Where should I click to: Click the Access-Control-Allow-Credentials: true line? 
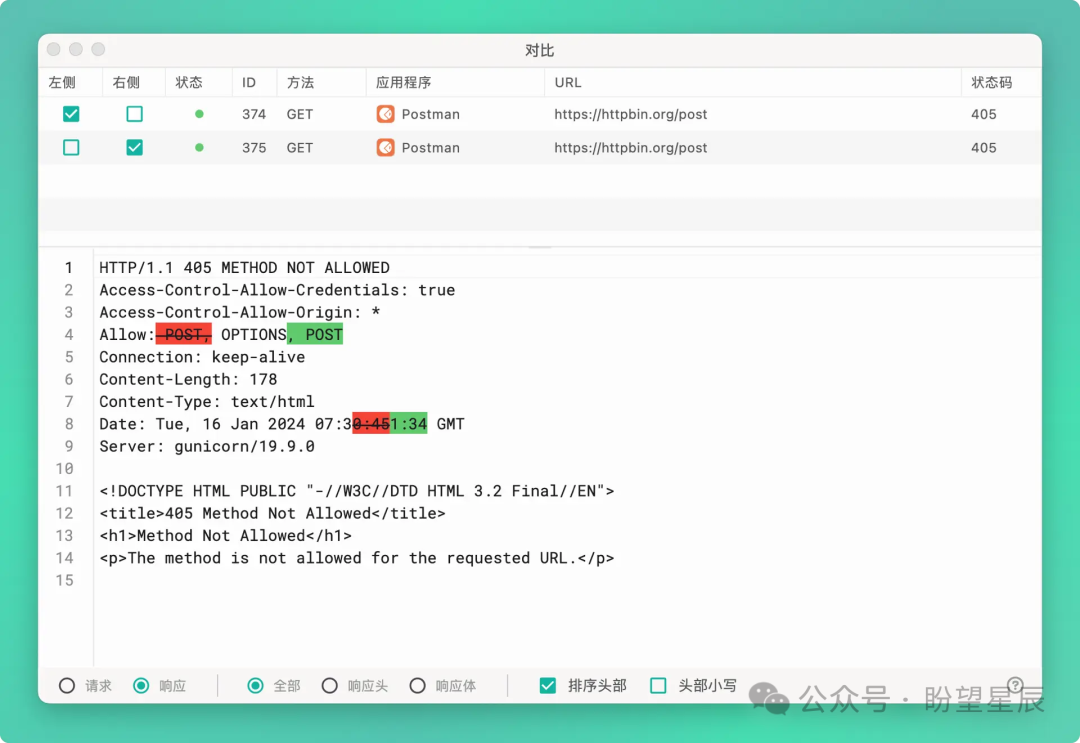(277, 290)
